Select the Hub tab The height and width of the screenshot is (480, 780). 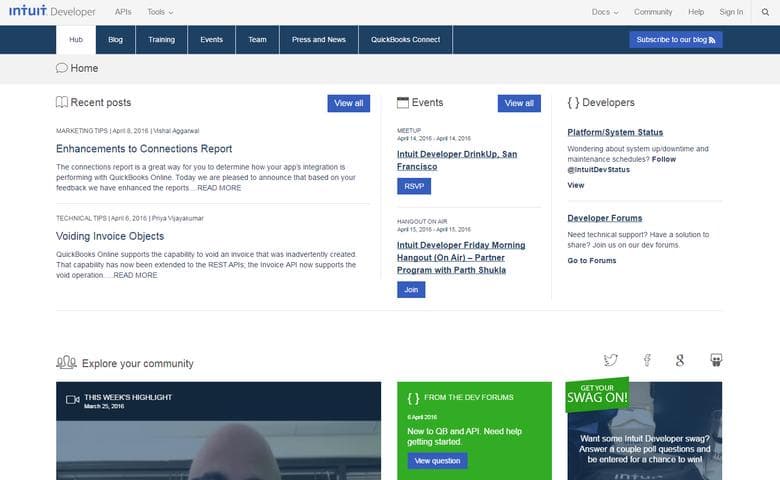76,39
